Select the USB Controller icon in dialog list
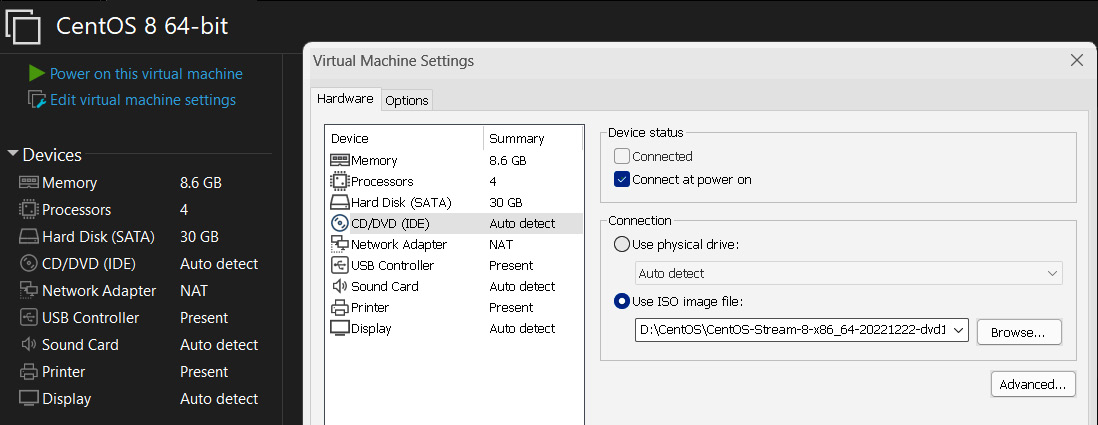Viewport: 1098px width, 425px height. coord(340,265)
